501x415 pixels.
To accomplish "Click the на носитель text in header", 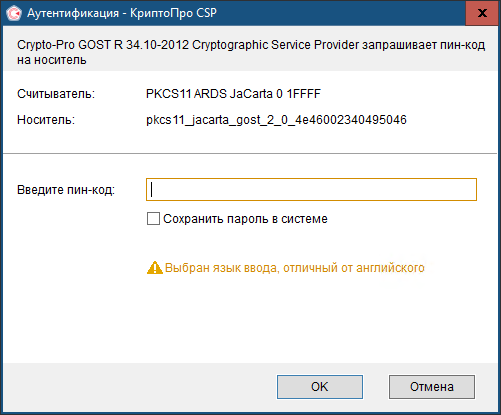I will (x=52, y=60).
